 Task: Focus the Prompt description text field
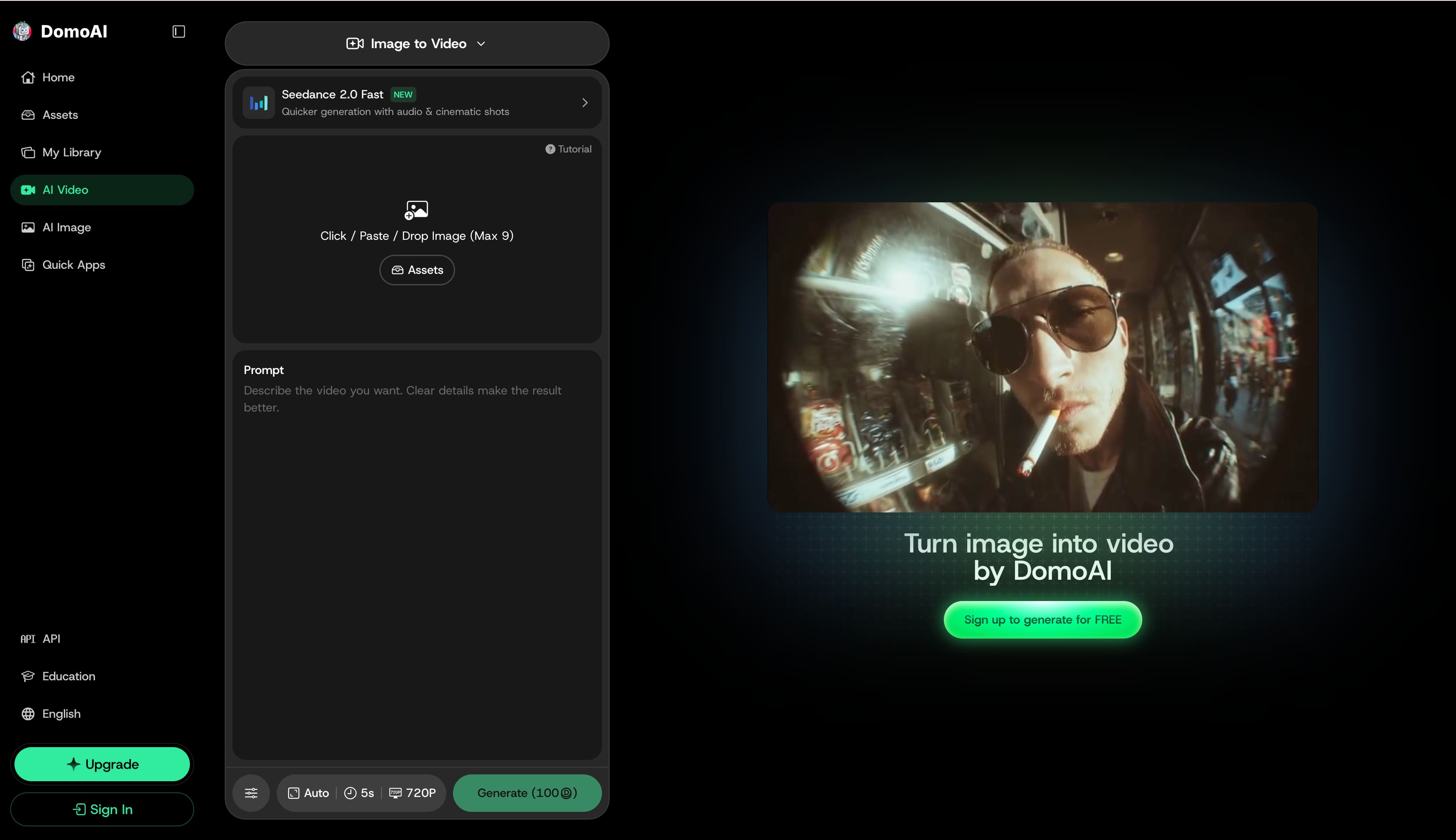pos(417,555)
